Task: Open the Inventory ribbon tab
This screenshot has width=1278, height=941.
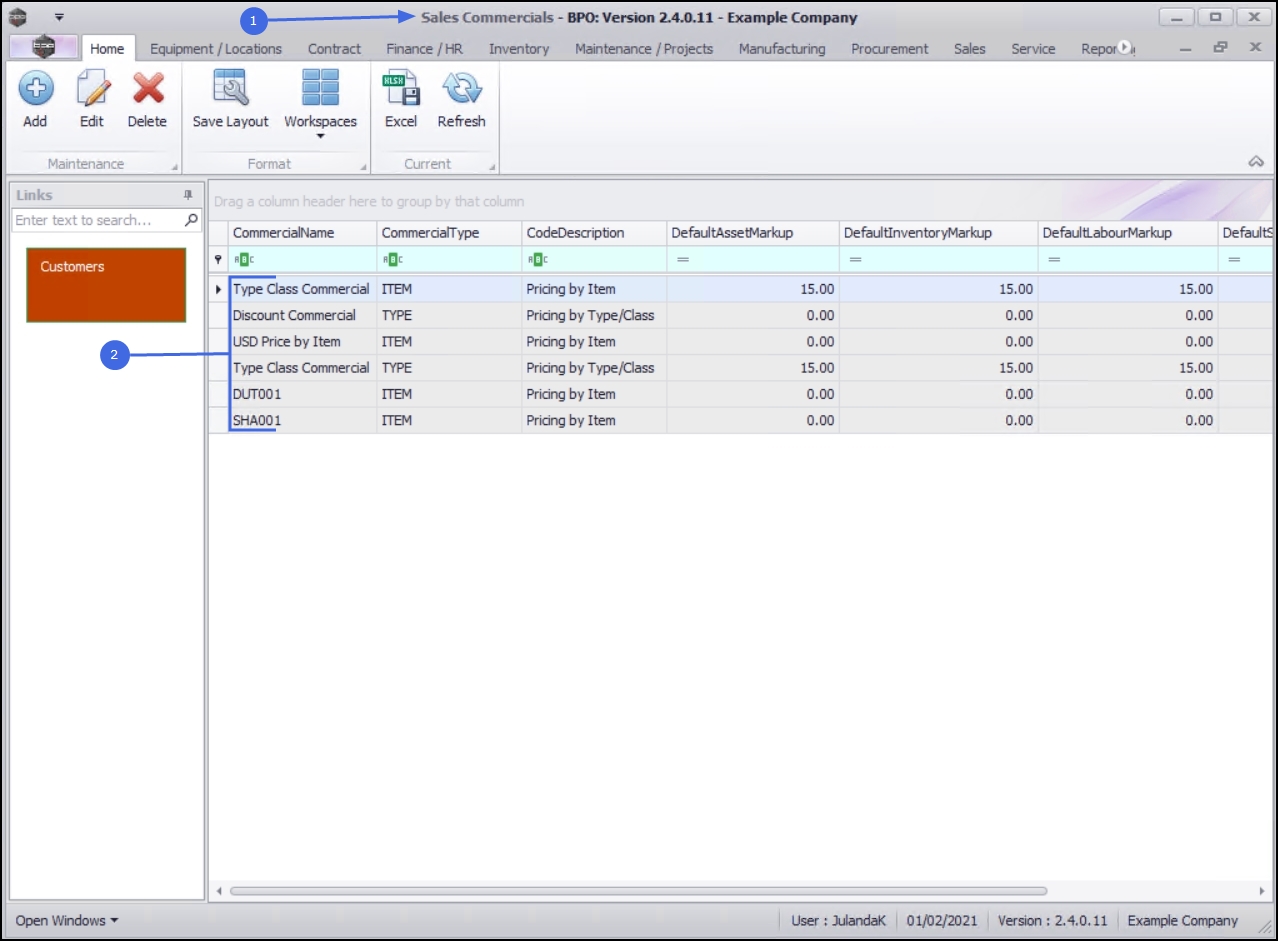Action: tap(518, 48)
